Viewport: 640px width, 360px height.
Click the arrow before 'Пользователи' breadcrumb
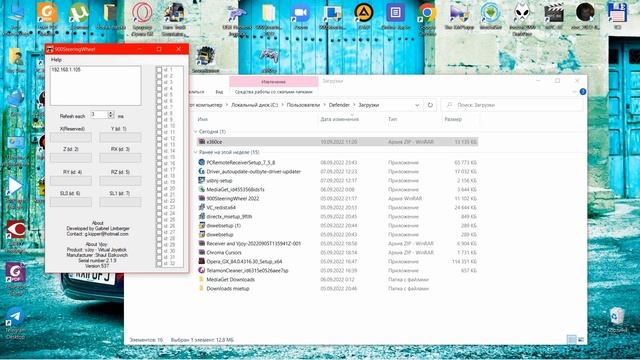point(282,105)
